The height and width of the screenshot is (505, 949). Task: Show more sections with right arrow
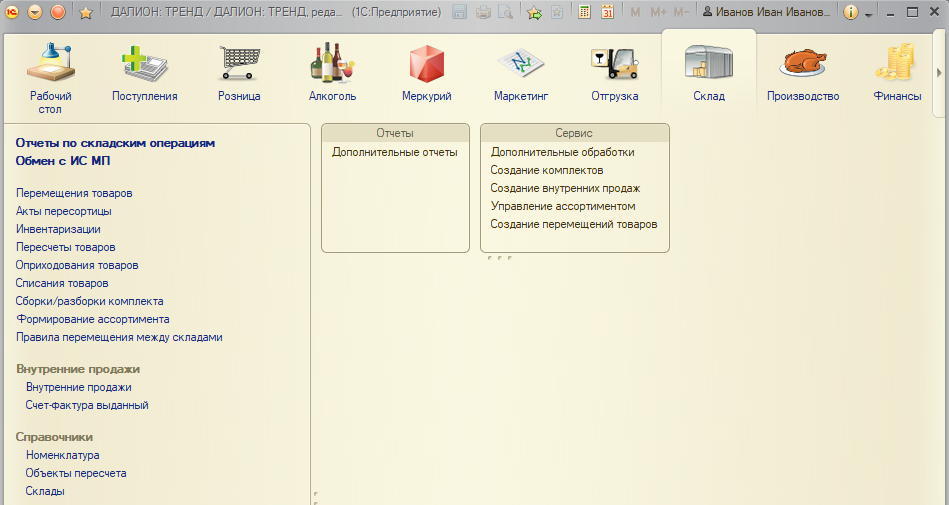[x=939, y=73]
